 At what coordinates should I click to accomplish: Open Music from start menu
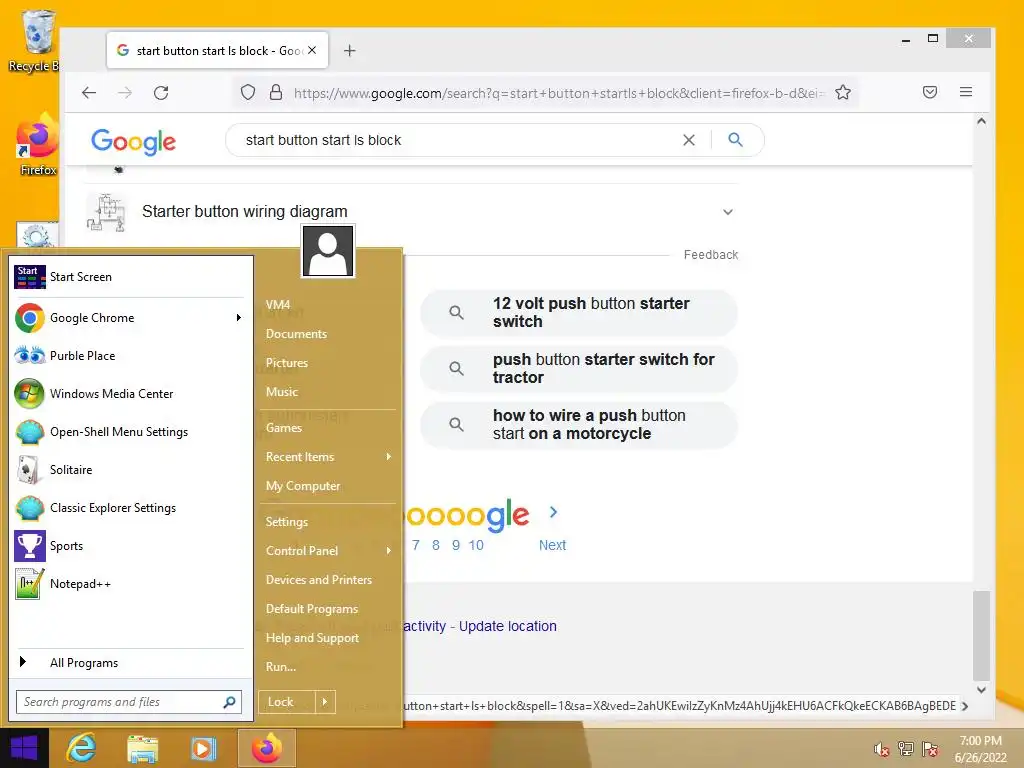(x=281, y=392)
